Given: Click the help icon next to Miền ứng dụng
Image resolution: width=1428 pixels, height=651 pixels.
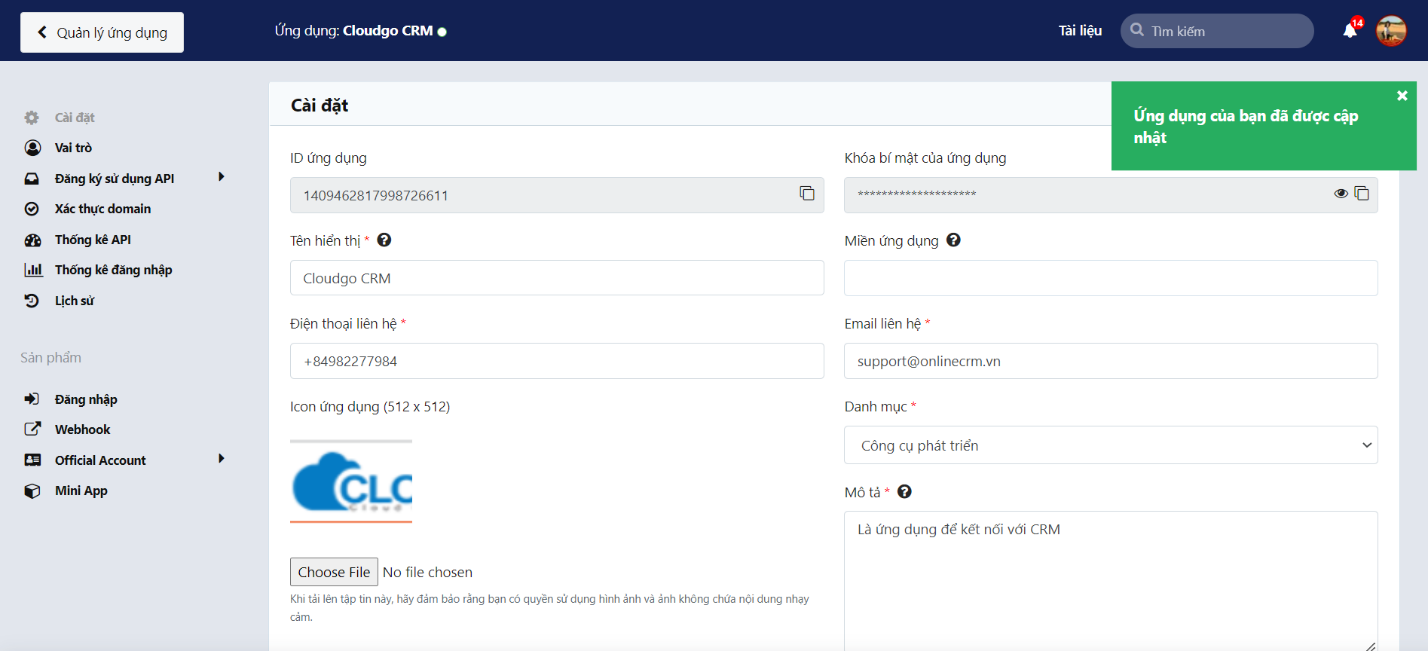Looking at the screenshot, I should (953, 240).
